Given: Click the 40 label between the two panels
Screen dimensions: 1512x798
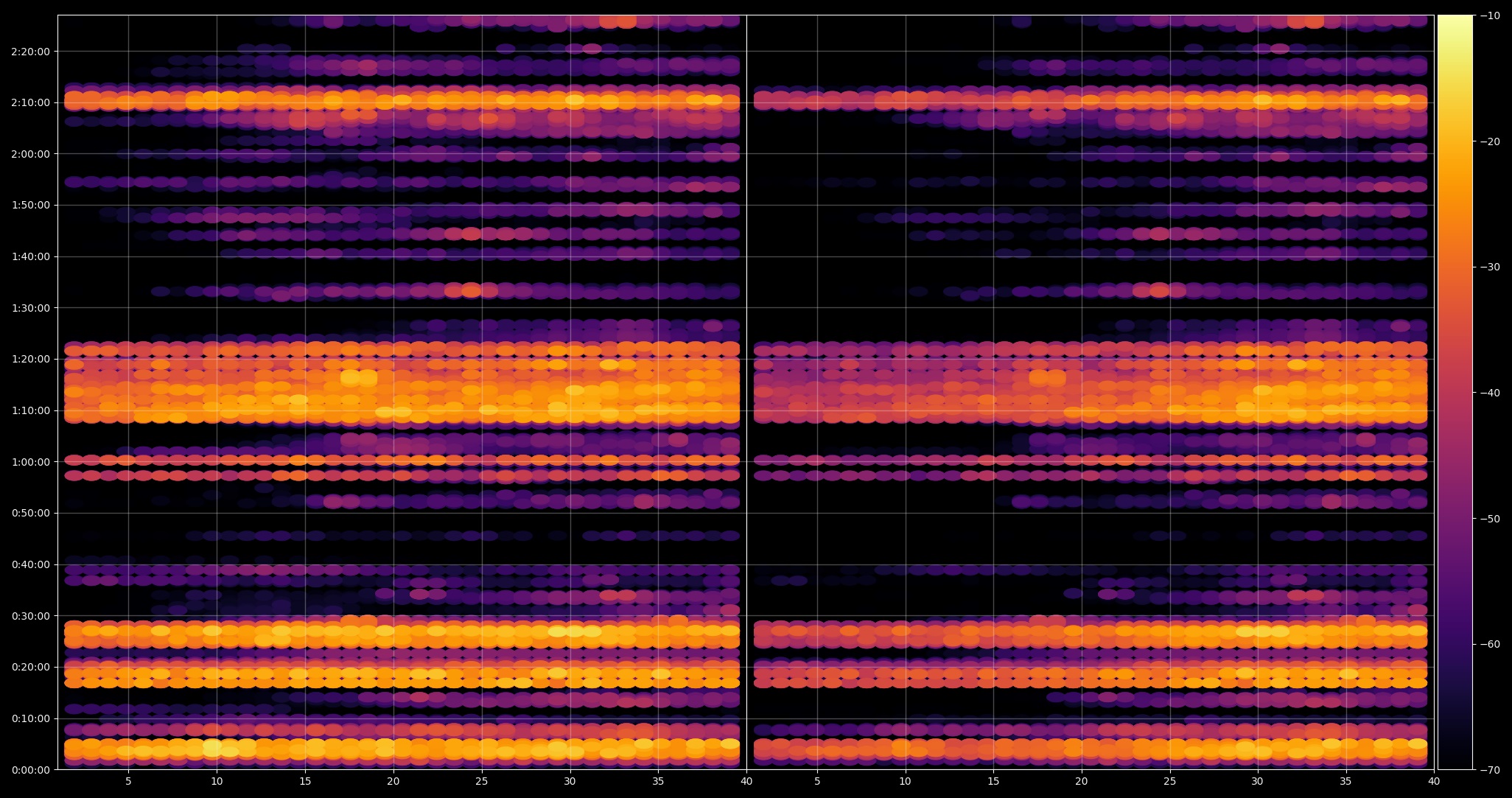Looking at the screenshot, I should [x=746, y=781].
